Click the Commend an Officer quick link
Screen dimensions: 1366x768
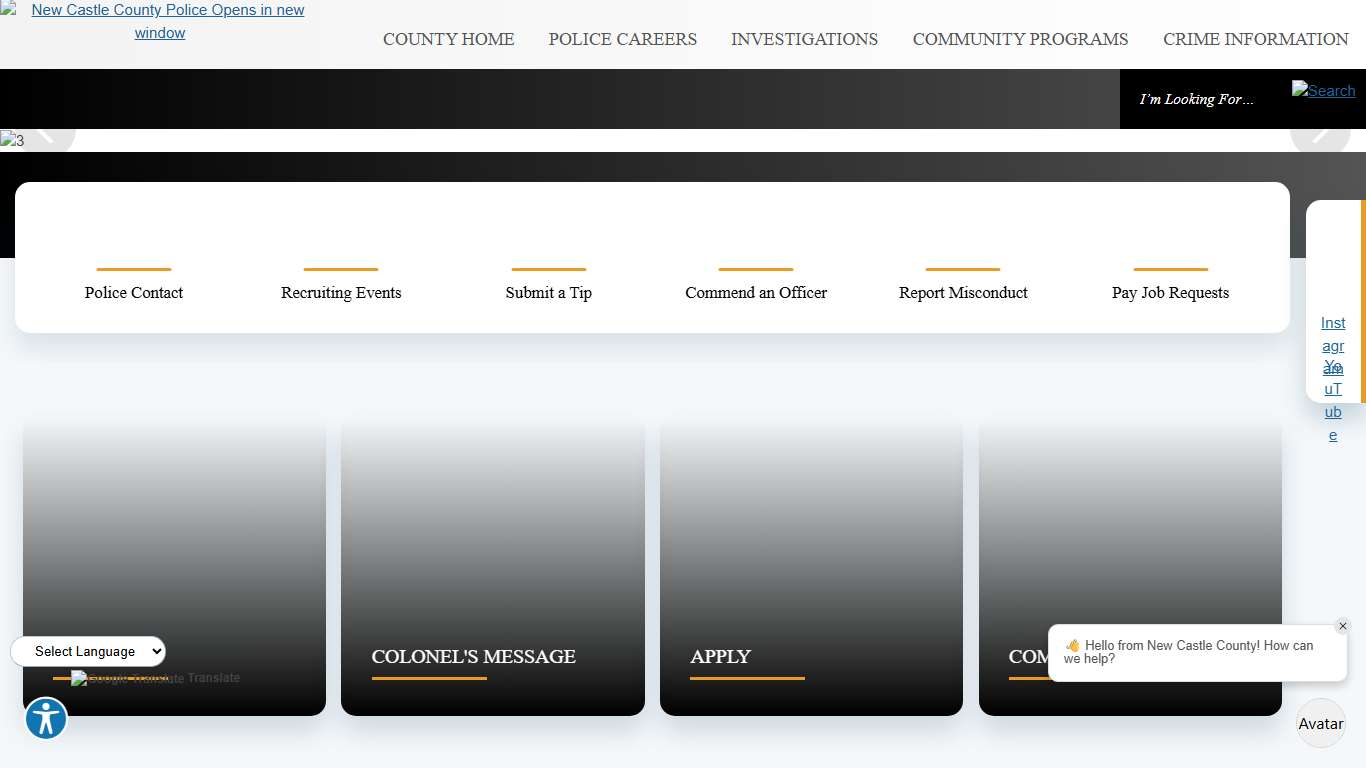point(756,292)
